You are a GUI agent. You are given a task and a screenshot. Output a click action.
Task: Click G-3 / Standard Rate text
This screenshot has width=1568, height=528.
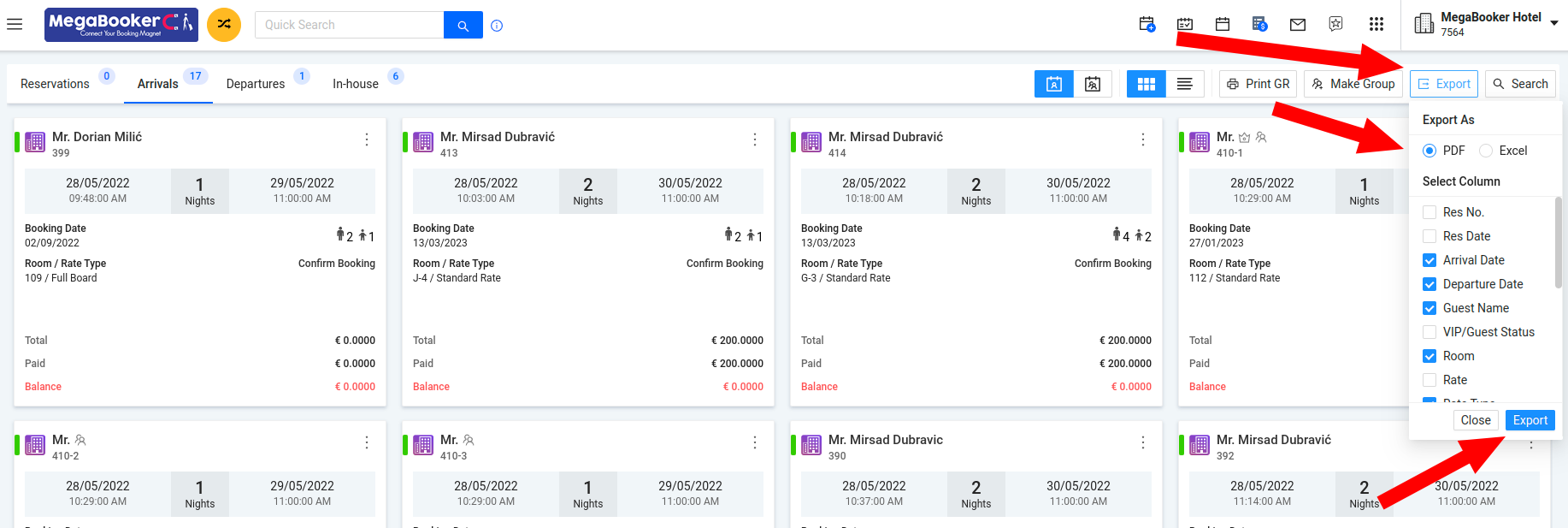click(x=846, y=278)
